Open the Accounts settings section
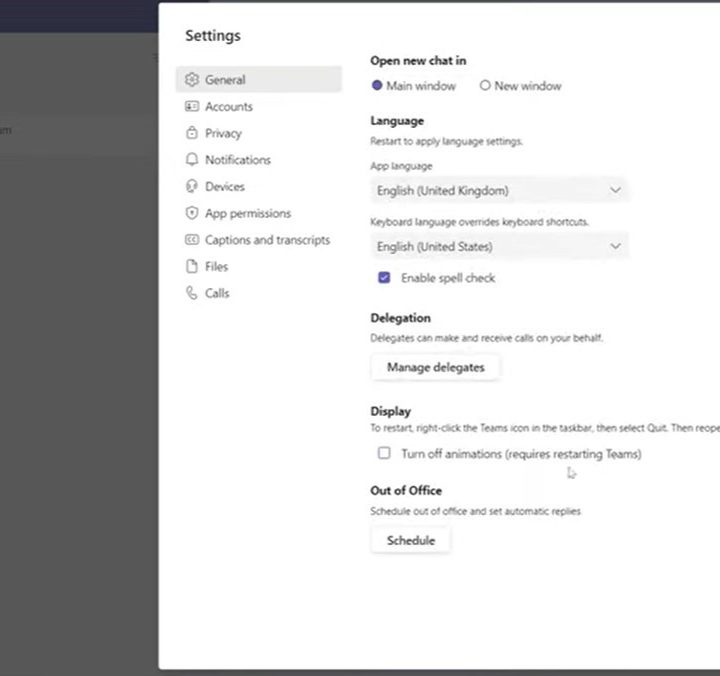 (259, 107)
